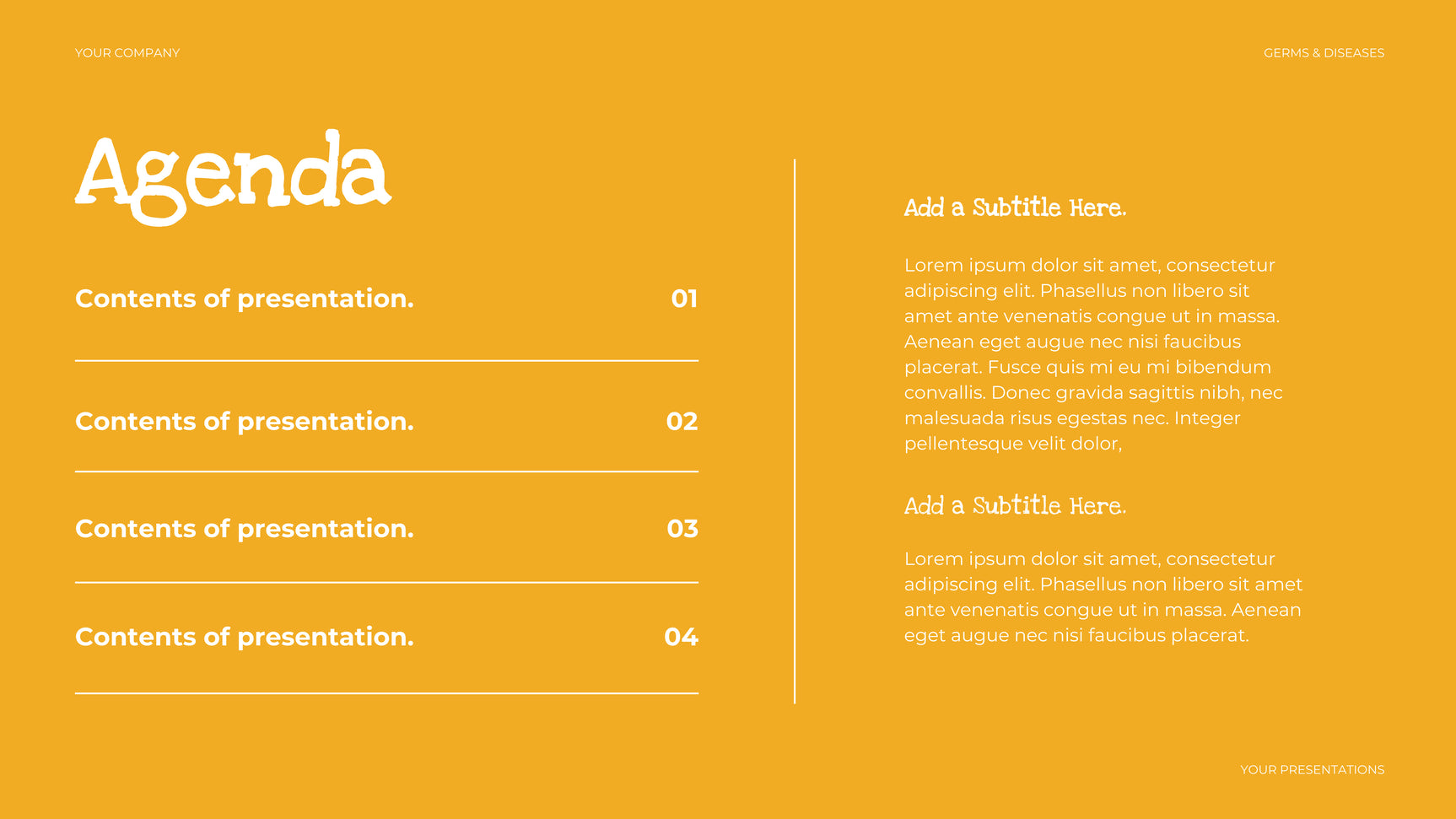Select the YOUR COMPANY header text
This screenshot has height=819, width=1456.
[x=127, y=52]
